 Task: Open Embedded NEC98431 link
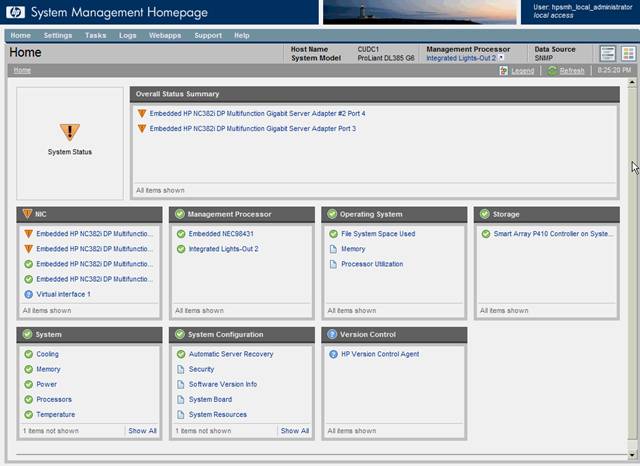[x=221, y=234]
